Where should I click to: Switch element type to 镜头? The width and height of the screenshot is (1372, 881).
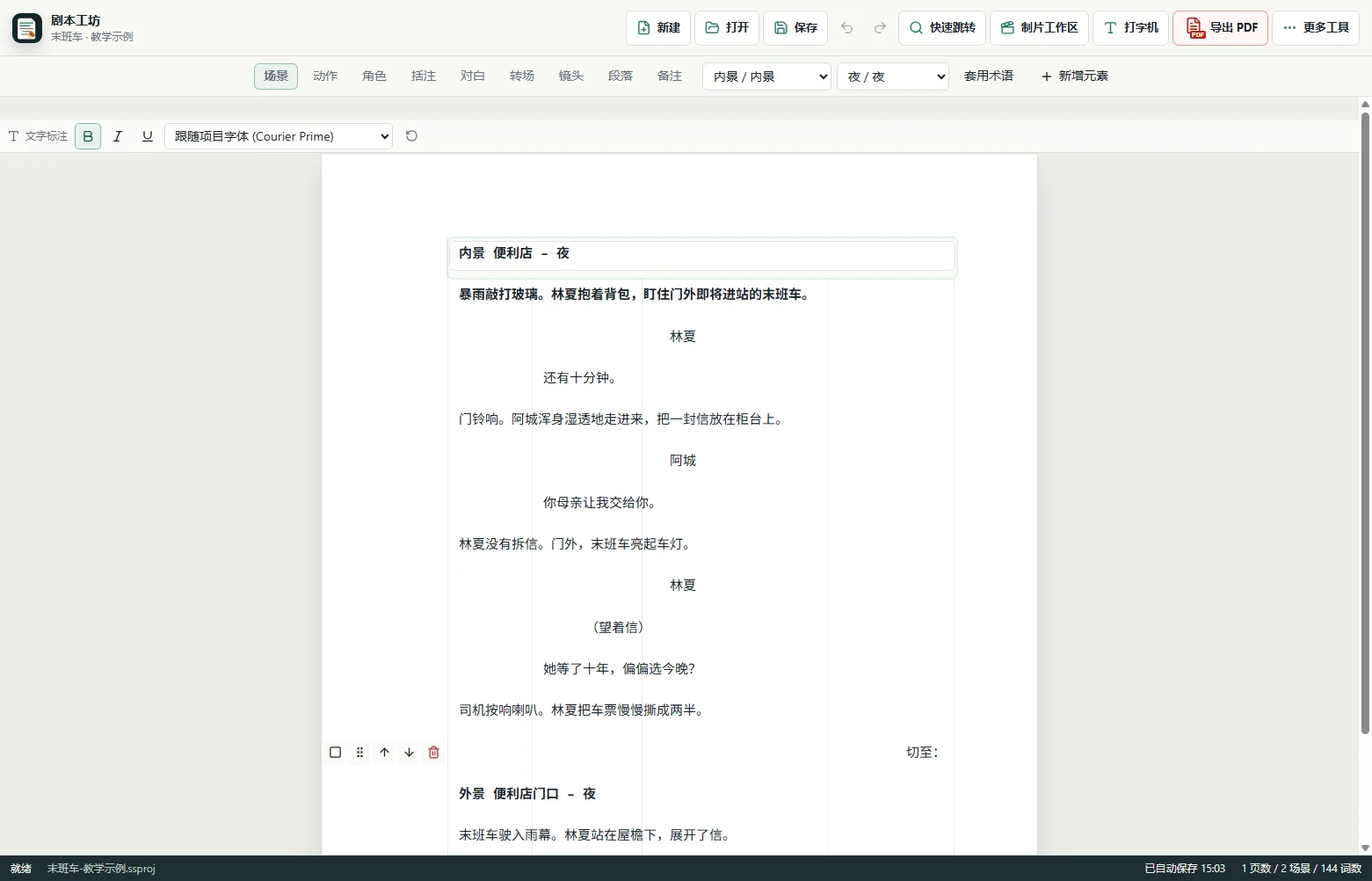[x=571, y=76]
